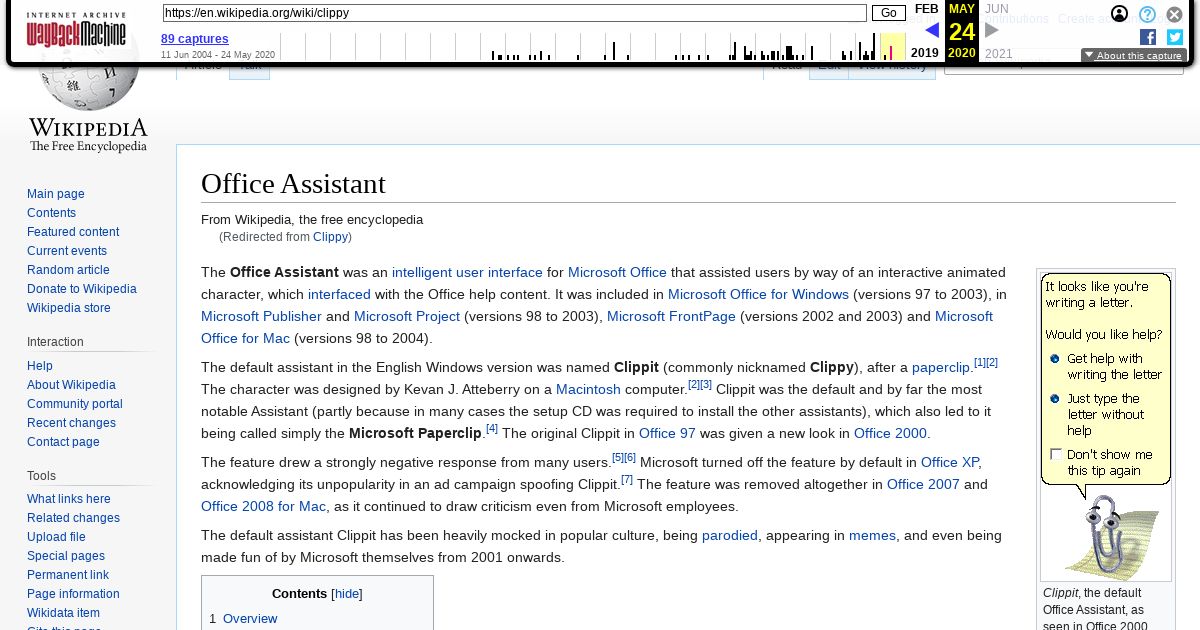The width and height of the screenshot is (1200, 630).
Task: Open Recent changes link
Action: tap(71, 423)
